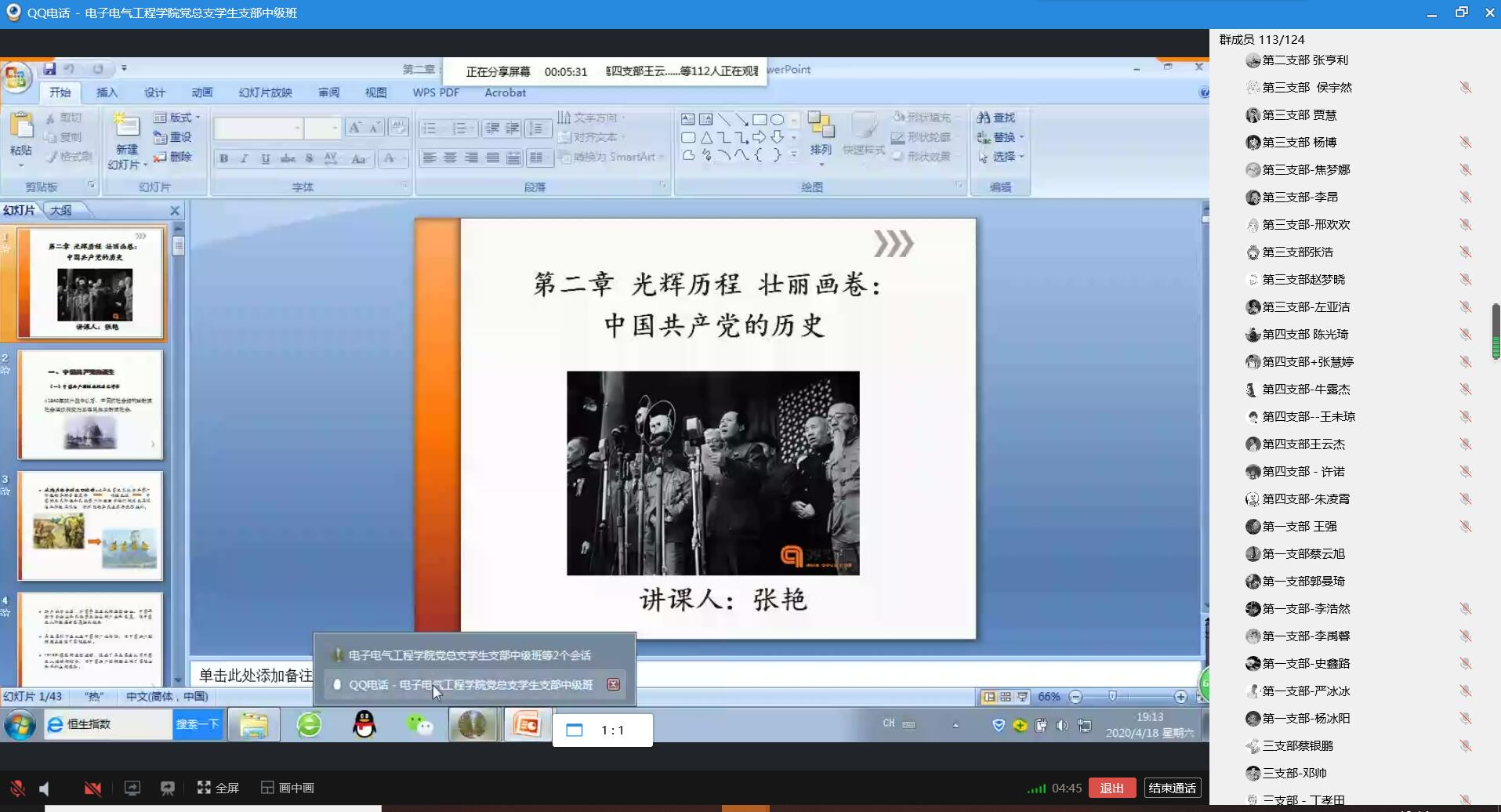The height and width of the screenshot is (812, 1501).
Task: Open WeChat from the taskbar
Action: coord(419,725)
